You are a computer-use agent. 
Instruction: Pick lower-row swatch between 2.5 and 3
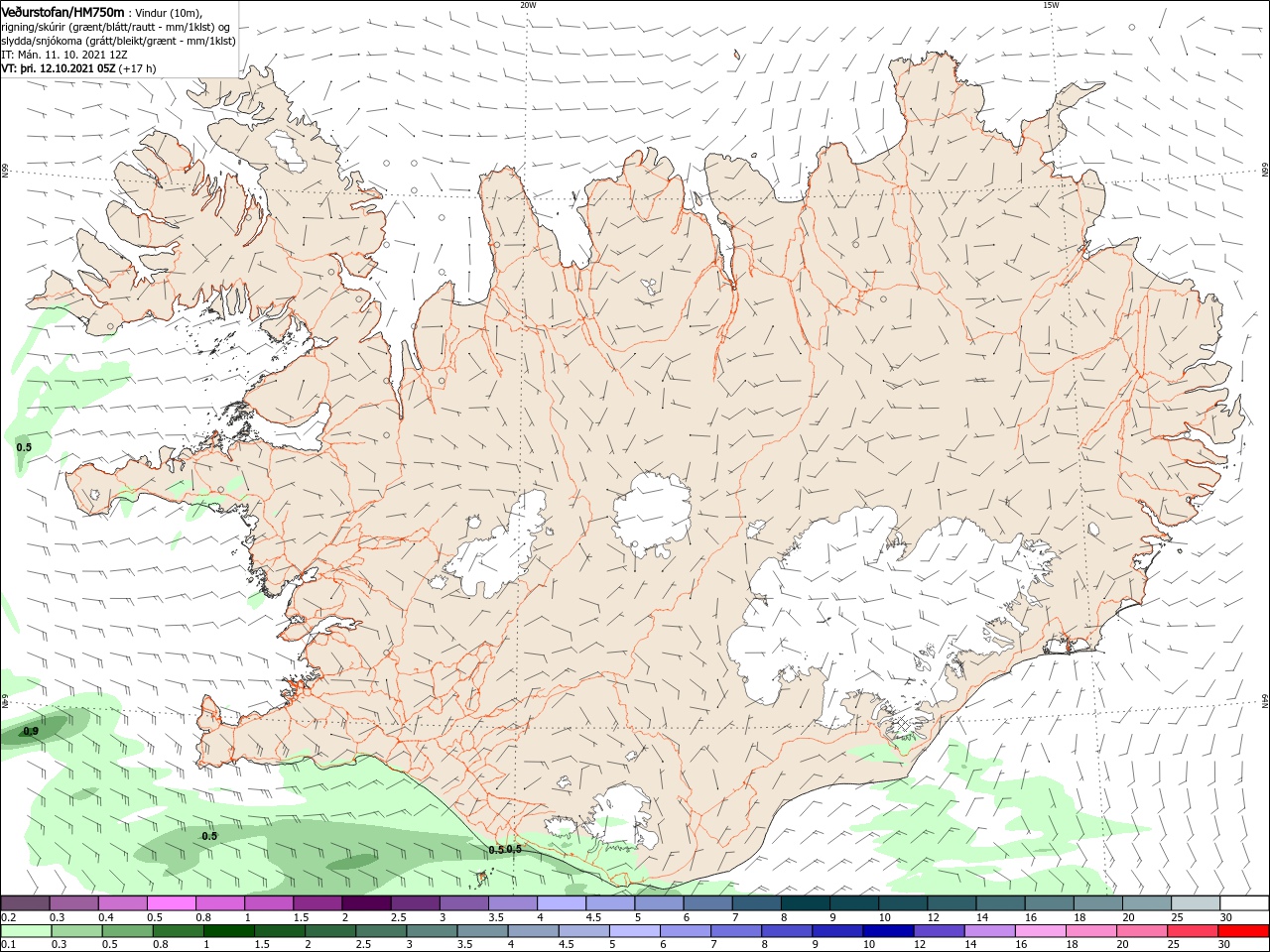coord(381,931)
